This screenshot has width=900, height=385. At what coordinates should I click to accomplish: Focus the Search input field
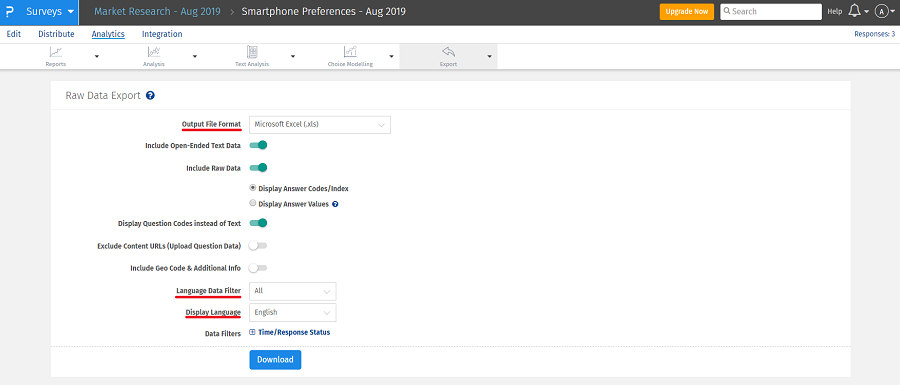coord(771,11)
